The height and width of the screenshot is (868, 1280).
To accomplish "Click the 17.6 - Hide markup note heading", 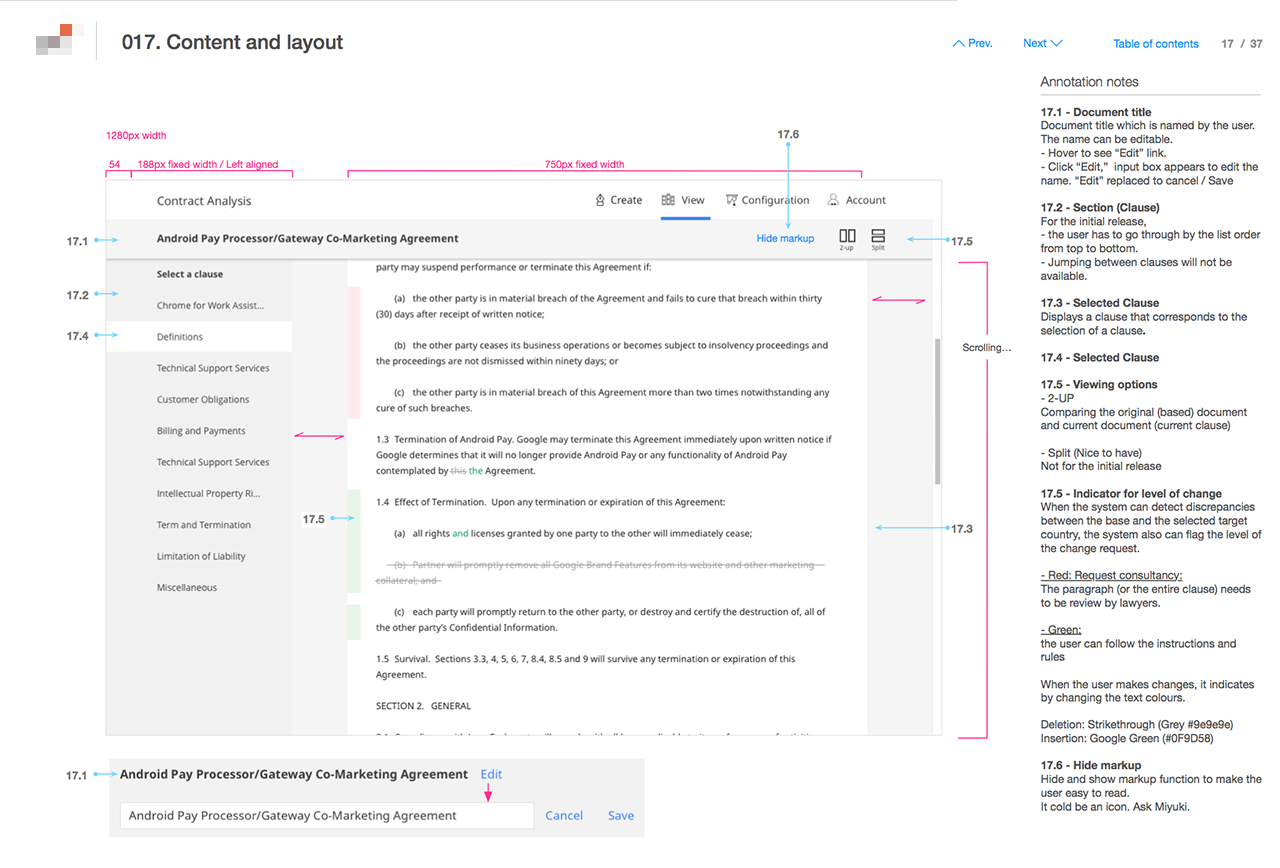I will [x=1091, y=765].
